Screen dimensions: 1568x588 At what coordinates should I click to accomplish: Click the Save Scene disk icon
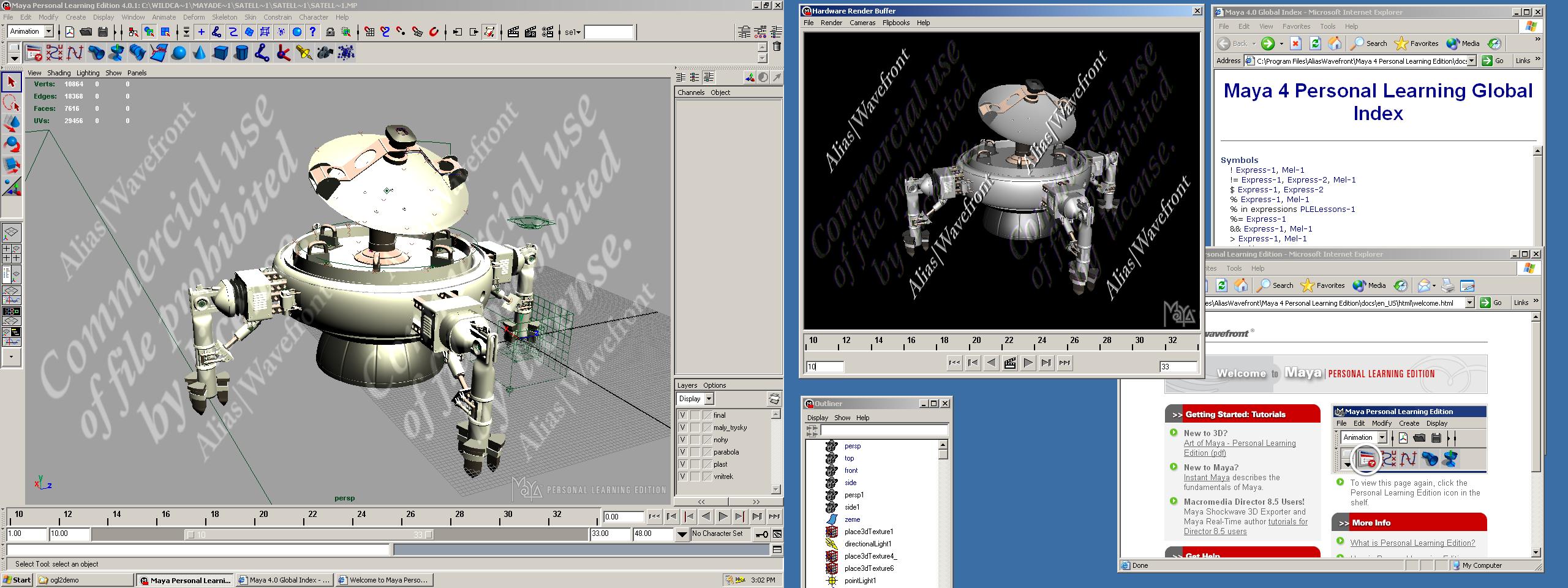click(x=102, y=32)
